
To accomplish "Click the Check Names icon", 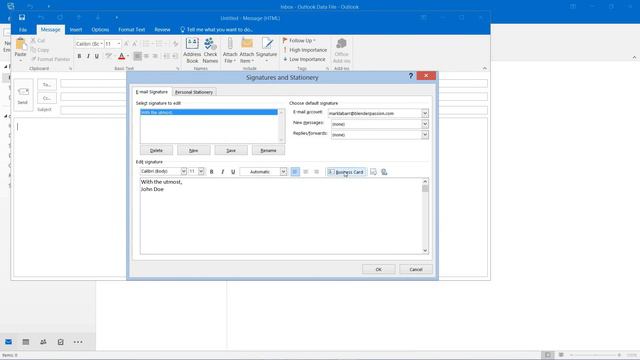I will [210, 50].
